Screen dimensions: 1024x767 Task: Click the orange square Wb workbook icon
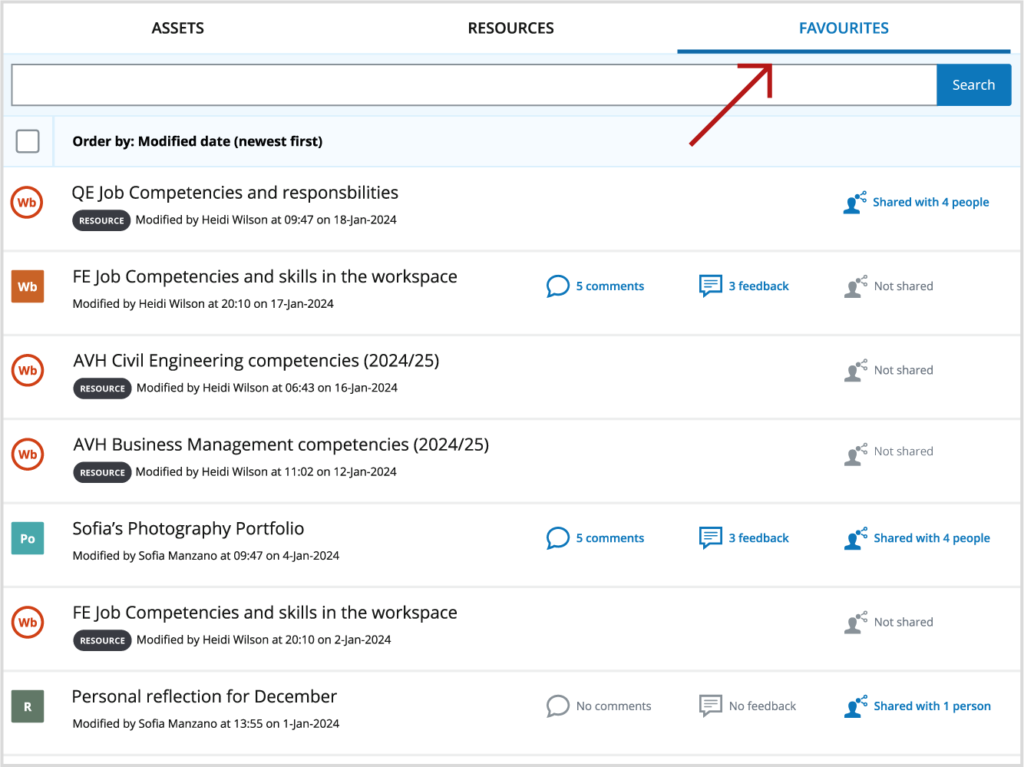[27, 286]
